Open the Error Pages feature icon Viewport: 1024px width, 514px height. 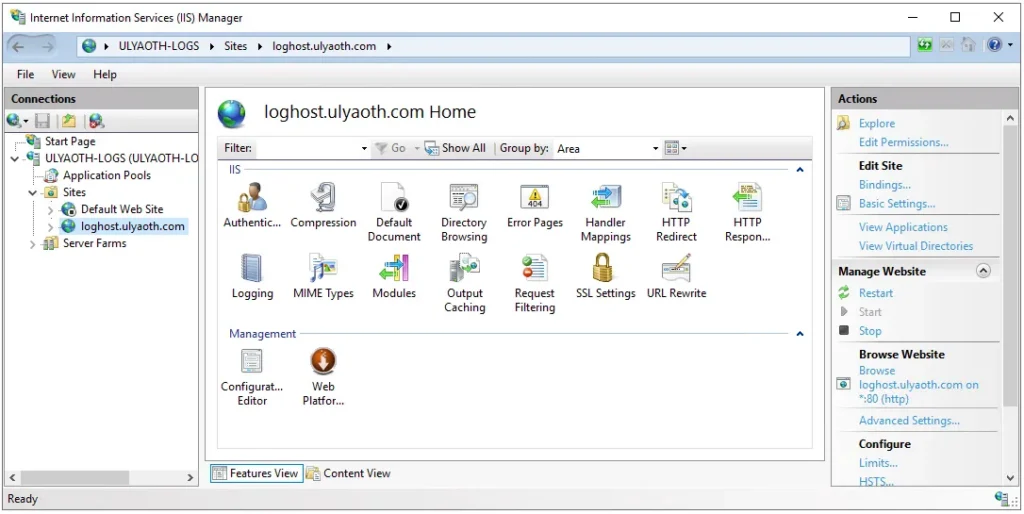click(534, 205)
